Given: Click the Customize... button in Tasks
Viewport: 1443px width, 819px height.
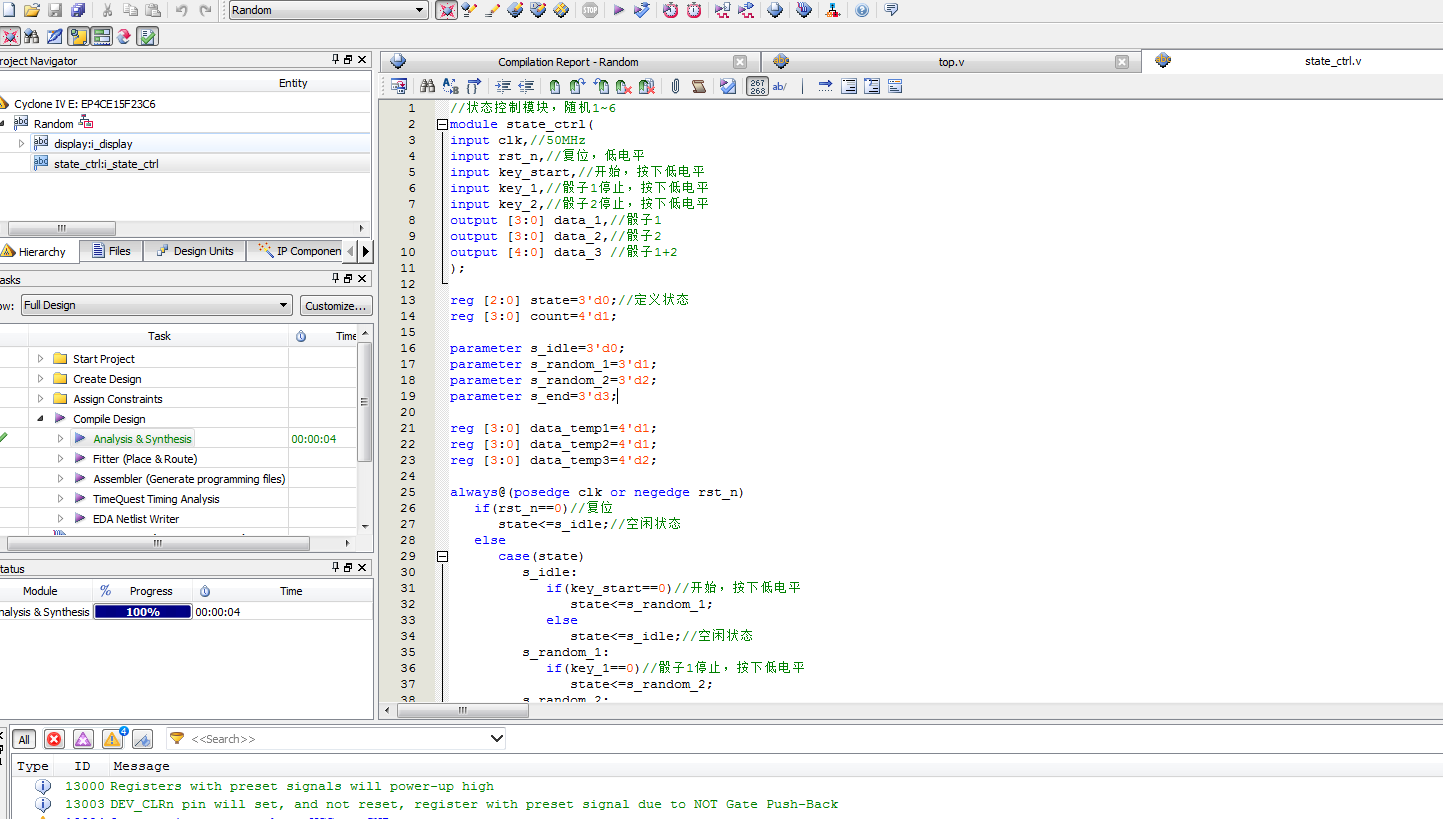Looking at the screenshot, I should point(336,305).
